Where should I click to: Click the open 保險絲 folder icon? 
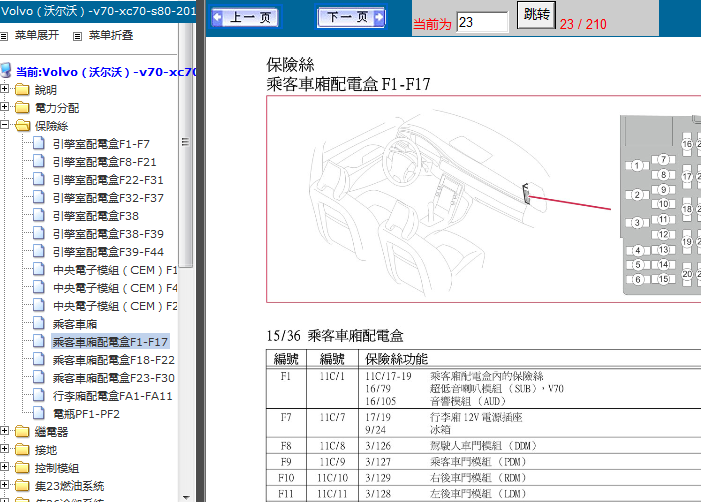22,126
